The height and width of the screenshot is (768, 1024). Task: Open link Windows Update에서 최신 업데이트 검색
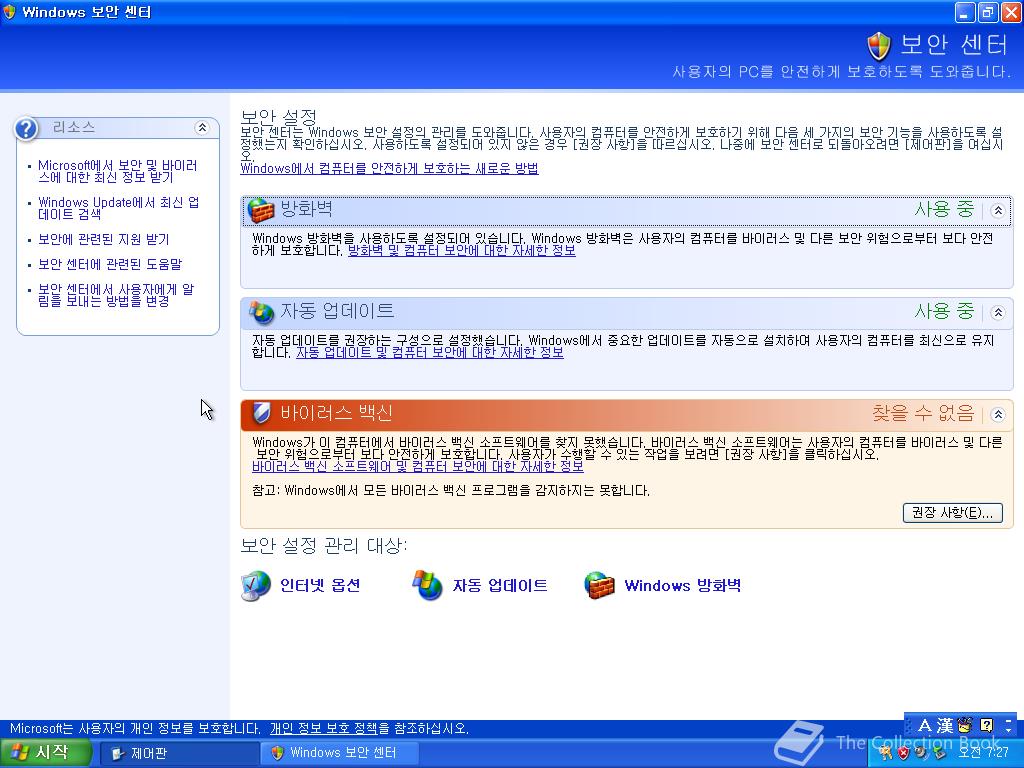coord(118,208)
